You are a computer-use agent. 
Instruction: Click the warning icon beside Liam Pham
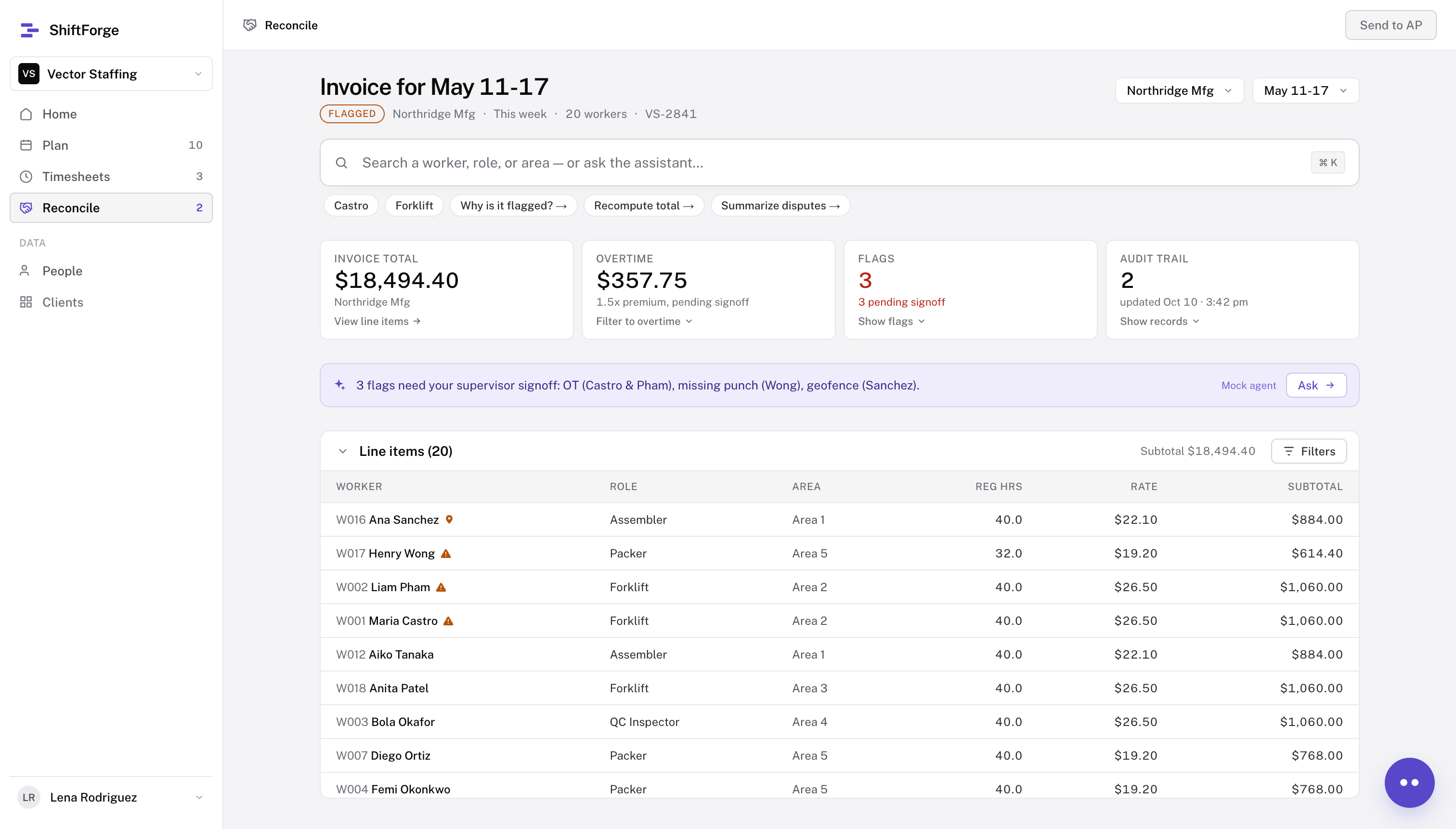point(441,587)
